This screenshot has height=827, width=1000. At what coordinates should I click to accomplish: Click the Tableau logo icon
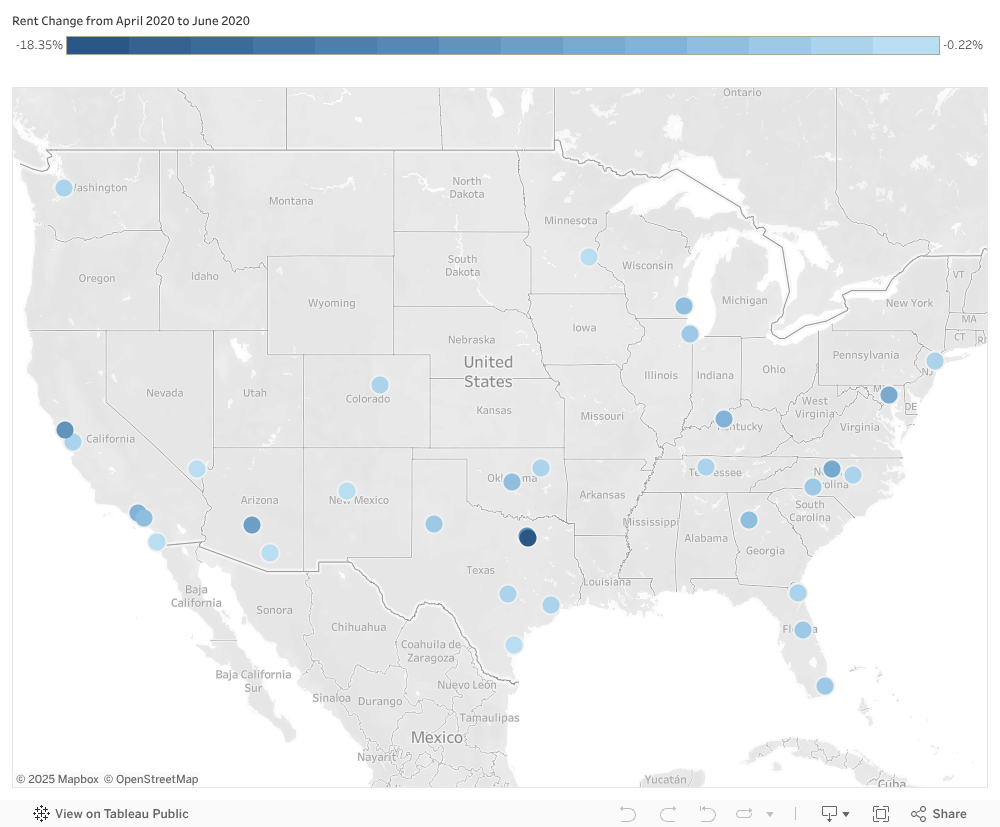click(x=41, y=814)
